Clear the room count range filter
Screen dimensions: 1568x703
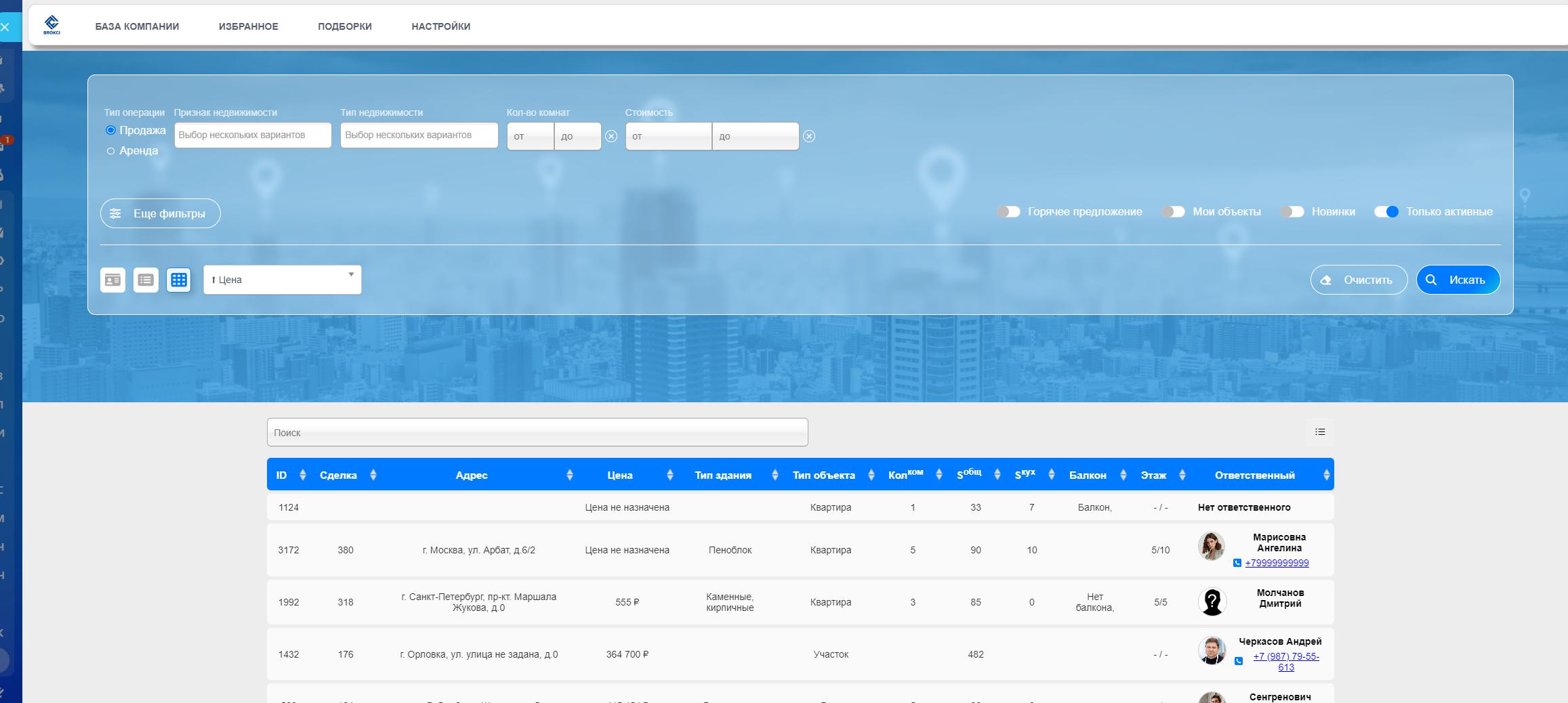611,136
